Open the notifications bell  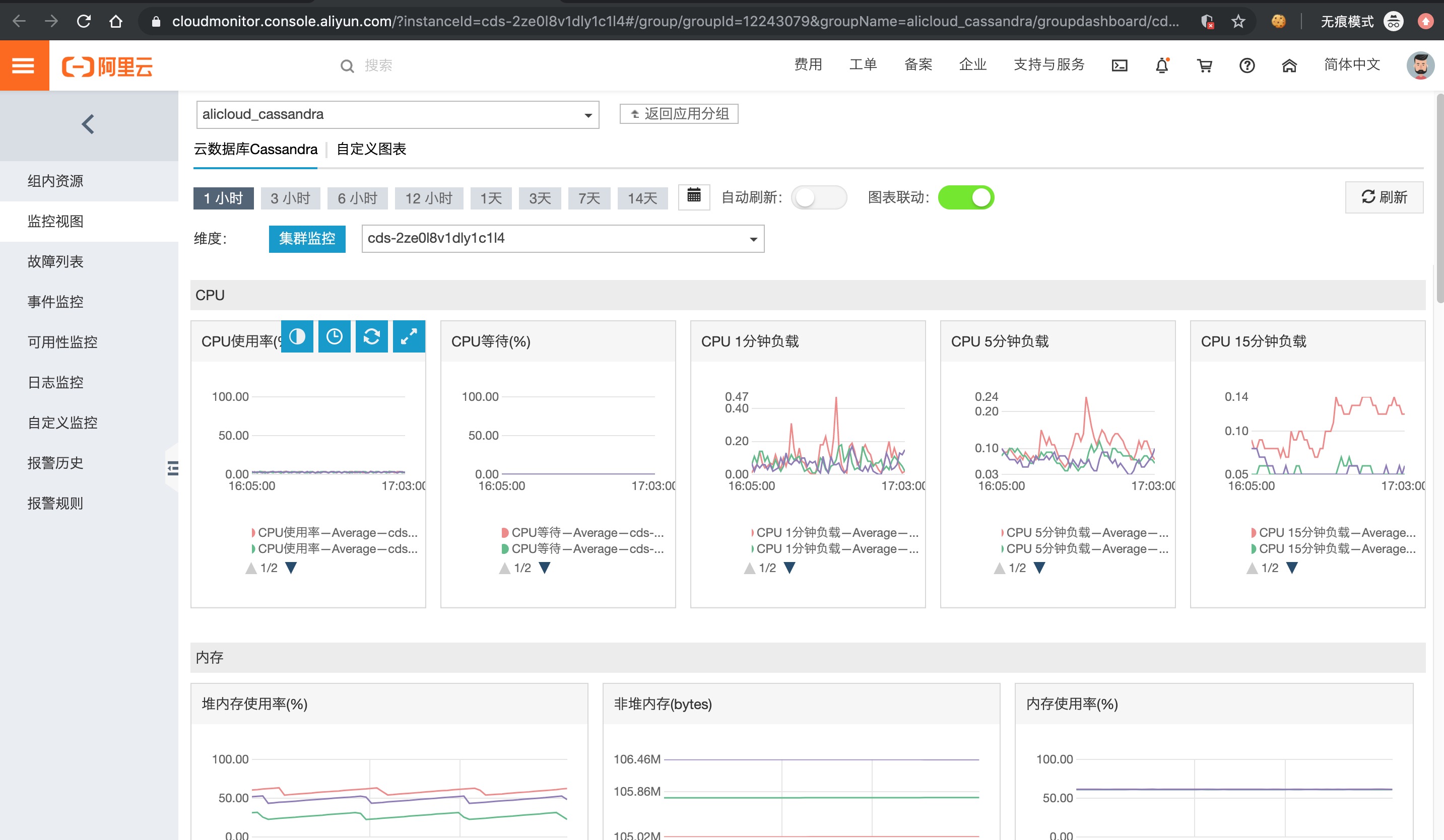[1161, 66]
